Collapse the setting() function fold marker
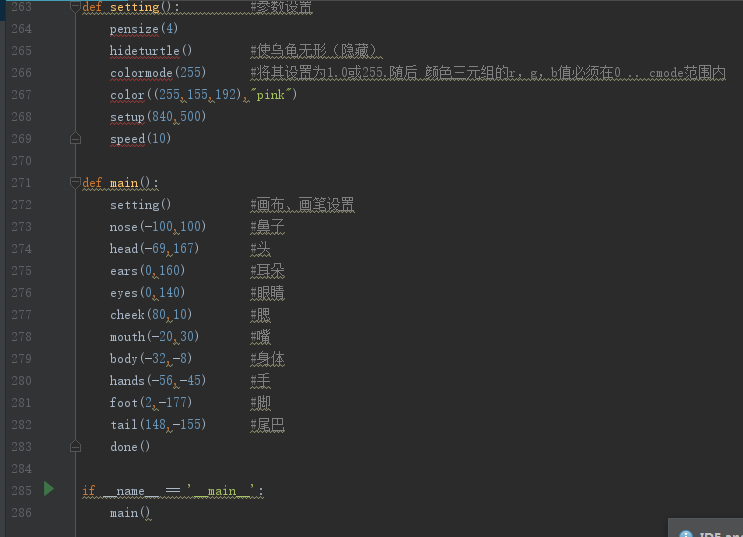The width and height of the screenshot is (743, 537). click(x=75, y=7)
